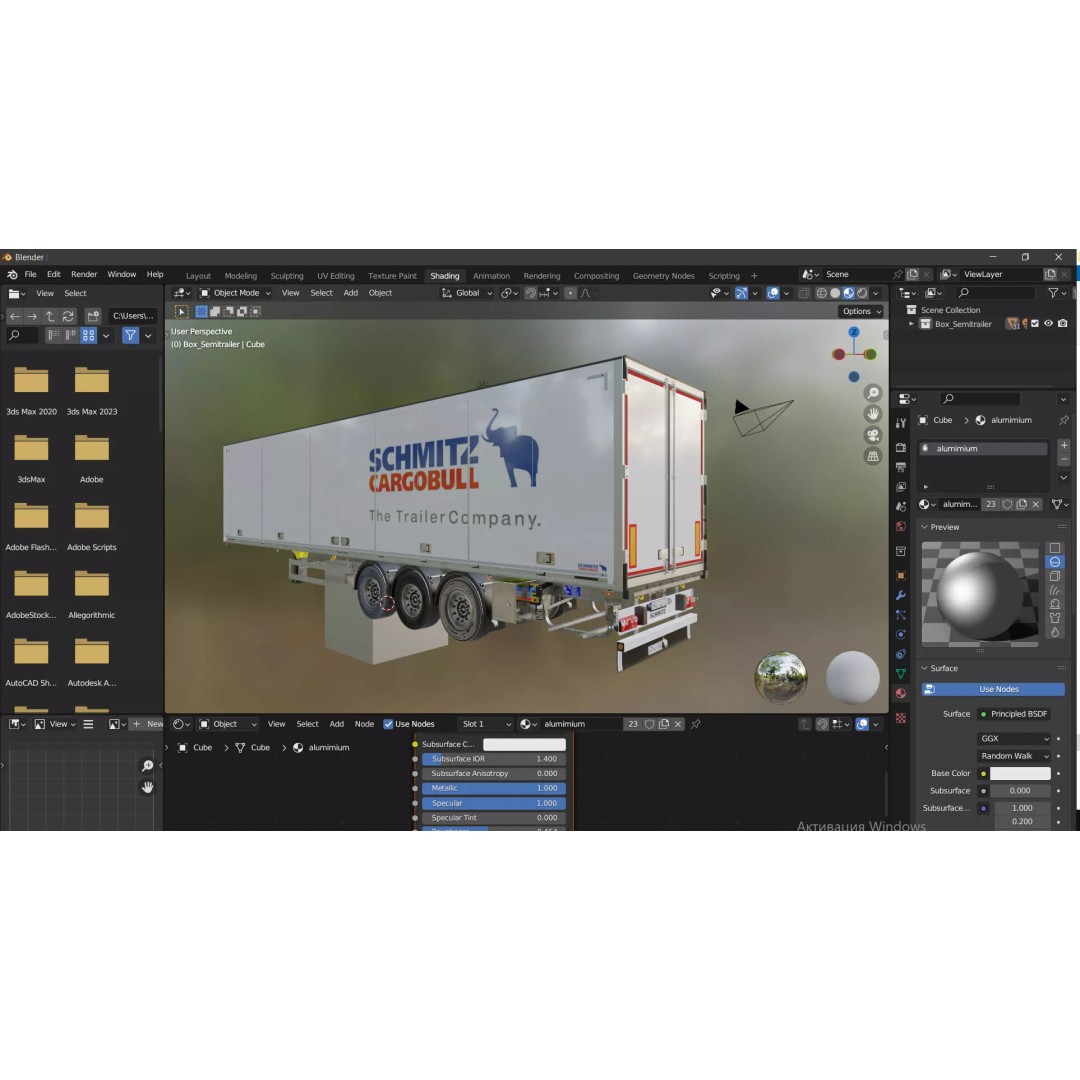
Task: Switch to wireframe viewport shading
Action: [x=821, y=293]
